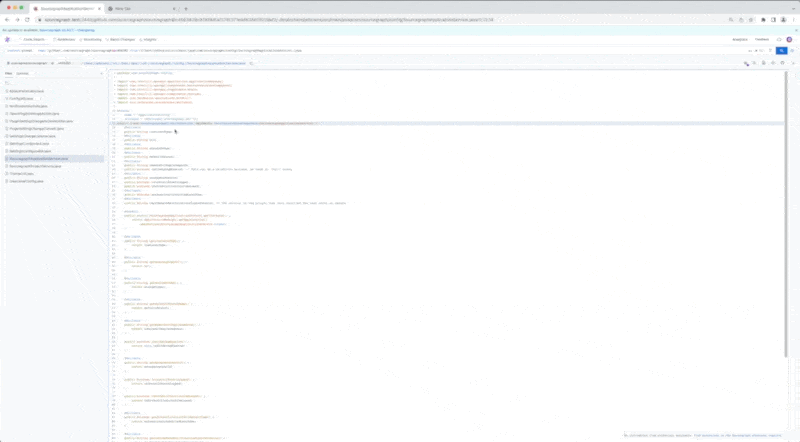Open the search context dropdown
Image resolution: width=800 pixels, height=442 pixels.
tap(20, 51)
